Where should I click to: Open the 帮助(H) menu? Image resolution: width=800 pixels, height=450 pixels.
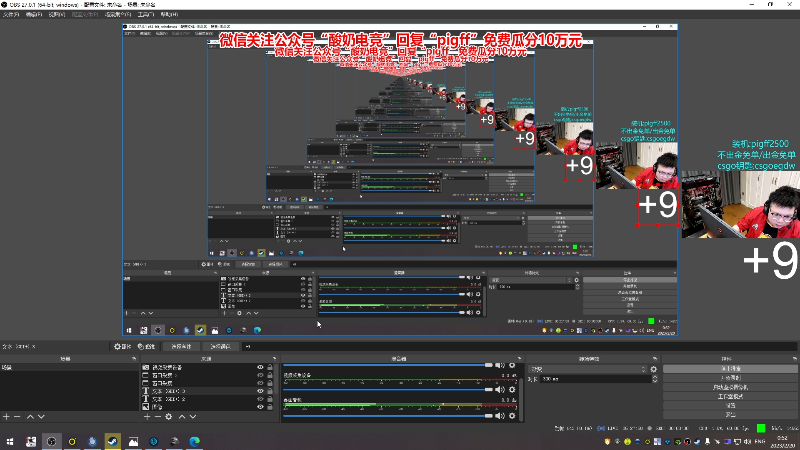pyautogui.click(x=169, y=15)
